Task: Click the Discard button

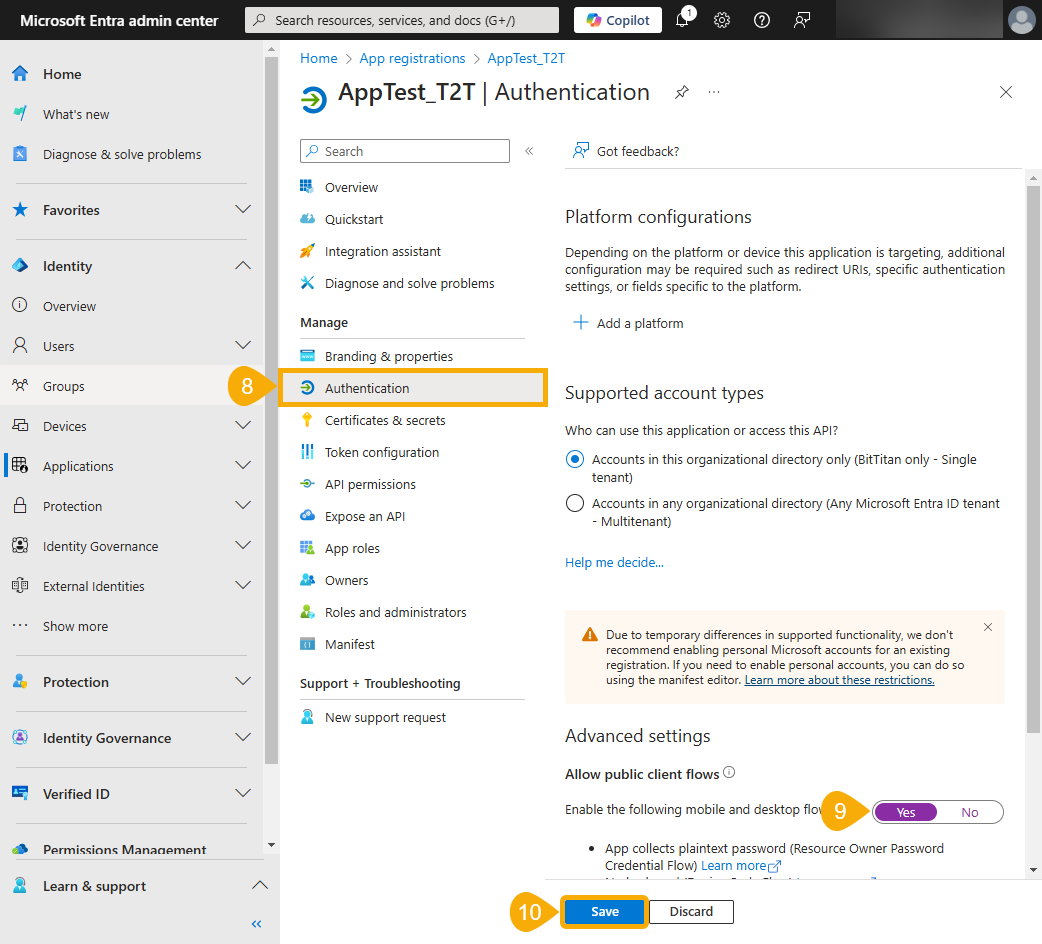Action: tap(691, 911)
